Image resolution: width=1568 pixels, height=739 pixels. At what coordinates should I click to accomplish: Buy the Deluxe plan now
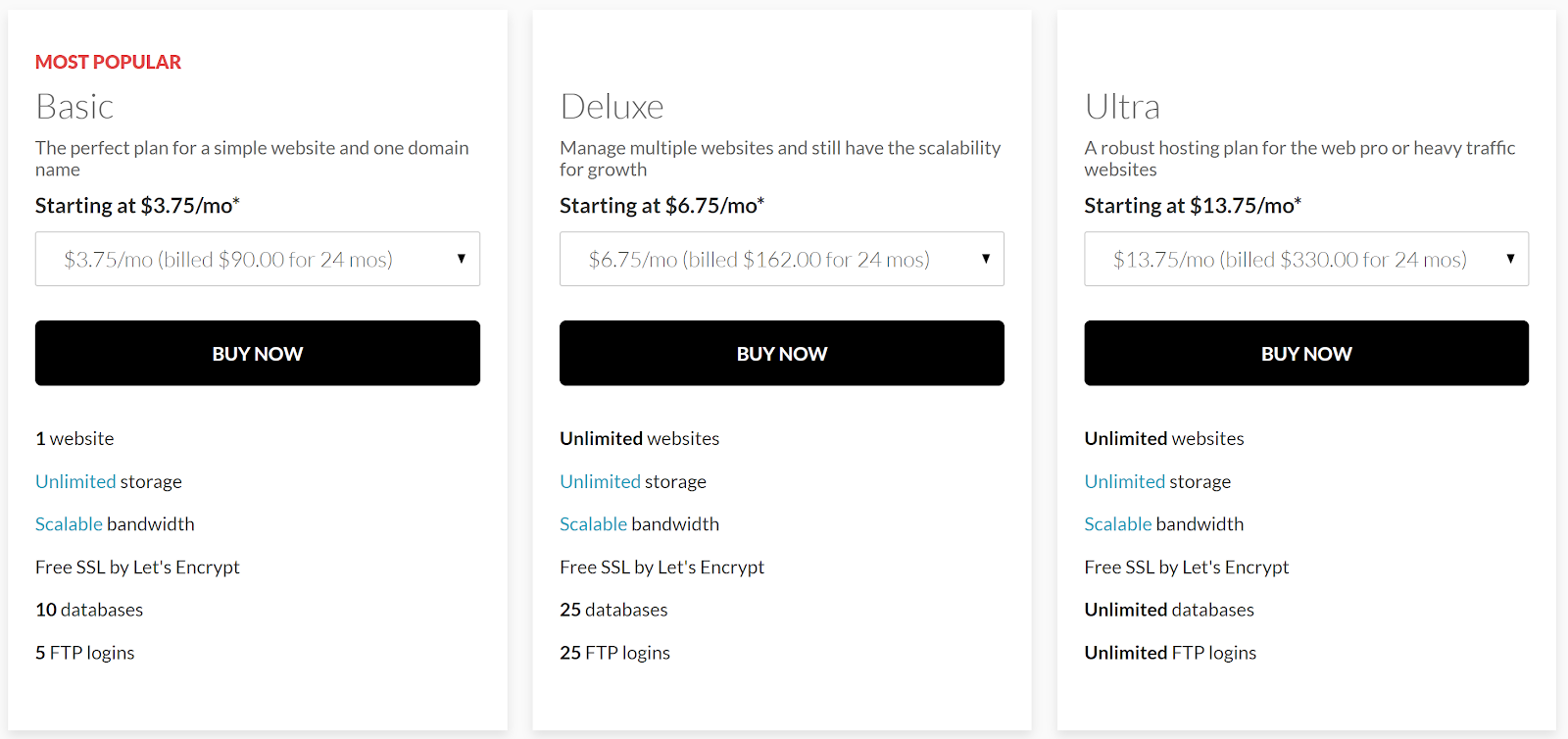(x=782, y=353)
